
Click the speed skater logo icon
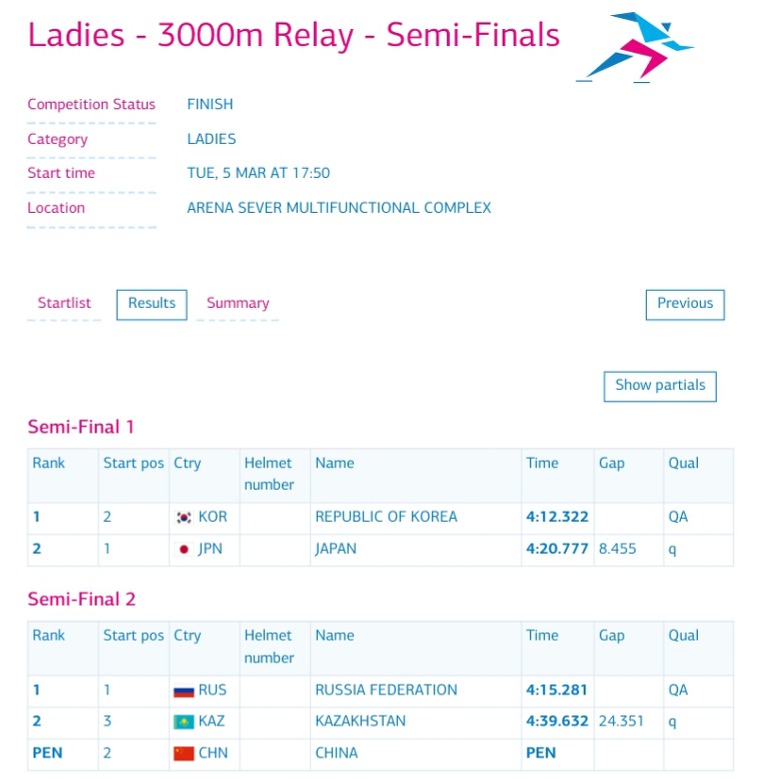click(635, 47)
